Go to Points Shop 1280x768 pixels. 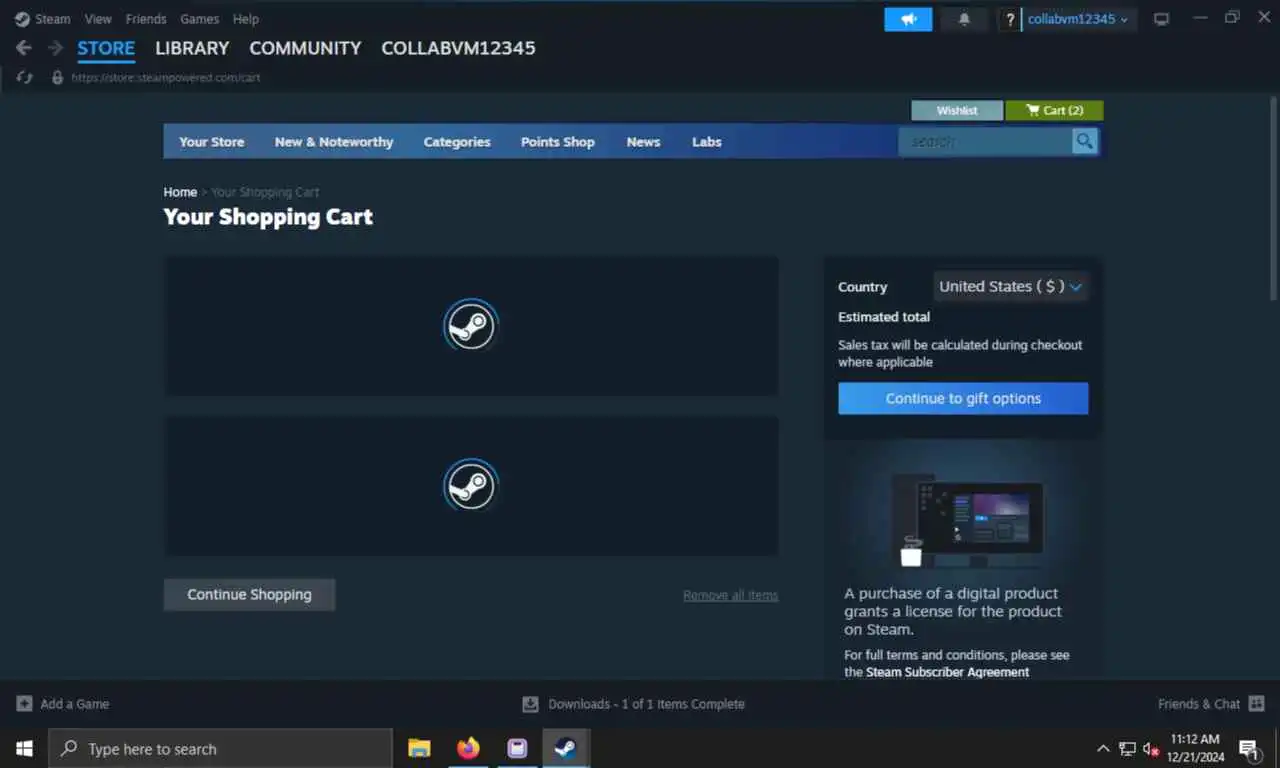click(558, 142)
